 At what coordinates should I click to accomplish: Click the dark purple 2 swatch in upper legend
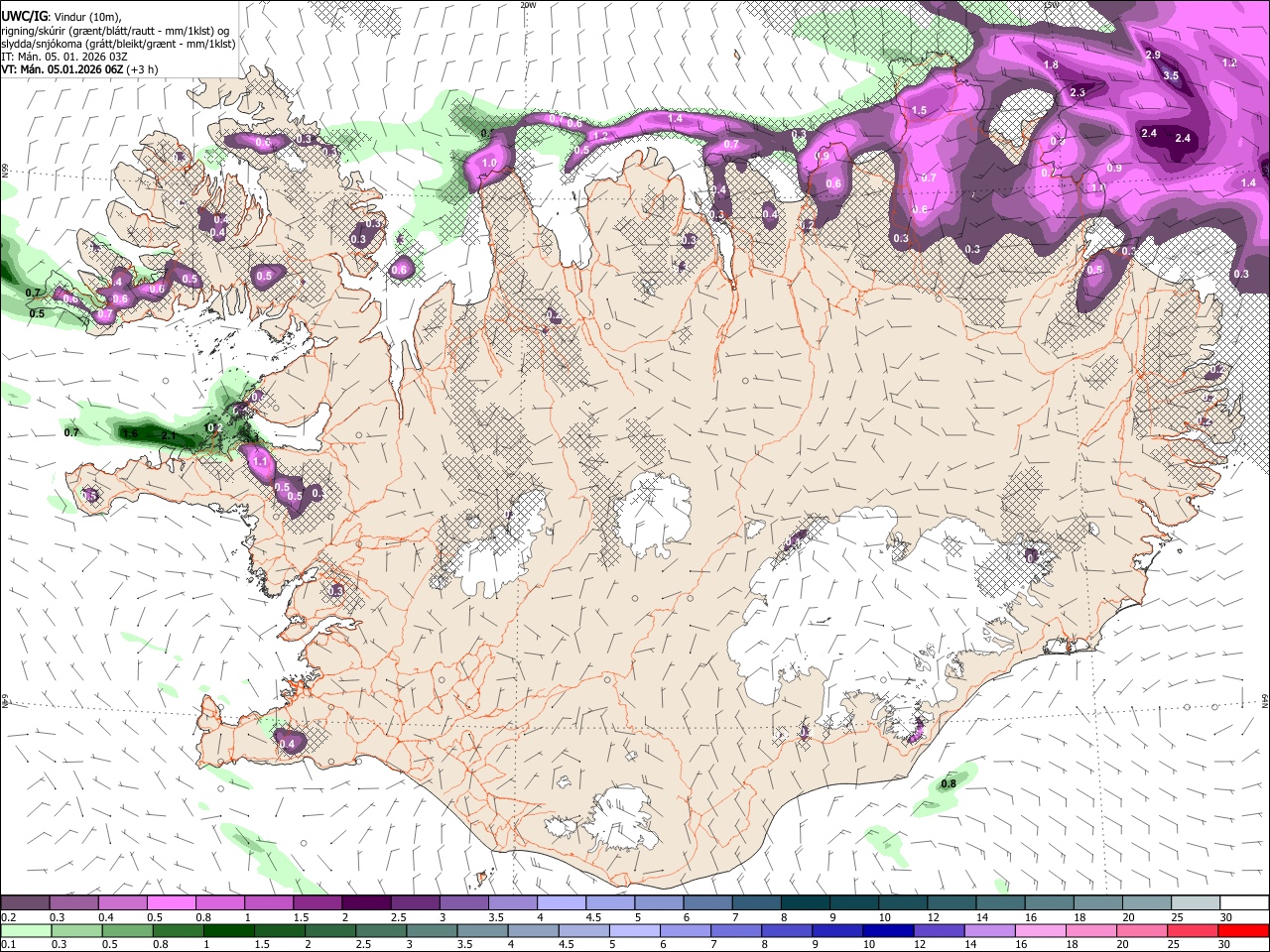coord(365,902)
